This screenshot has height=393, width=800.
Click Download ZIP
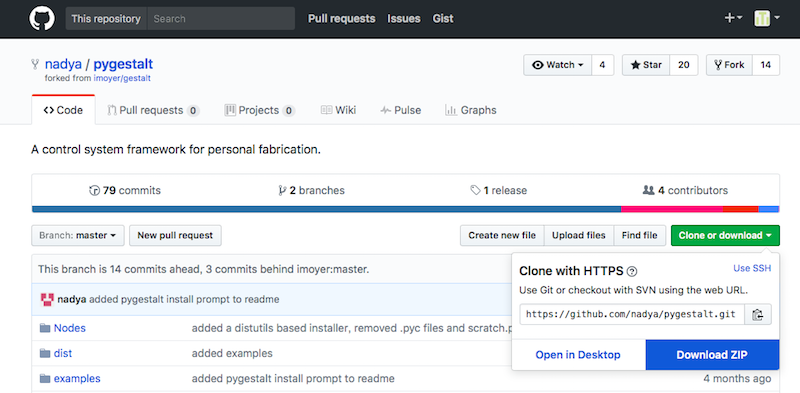click(x=712, y=355)
